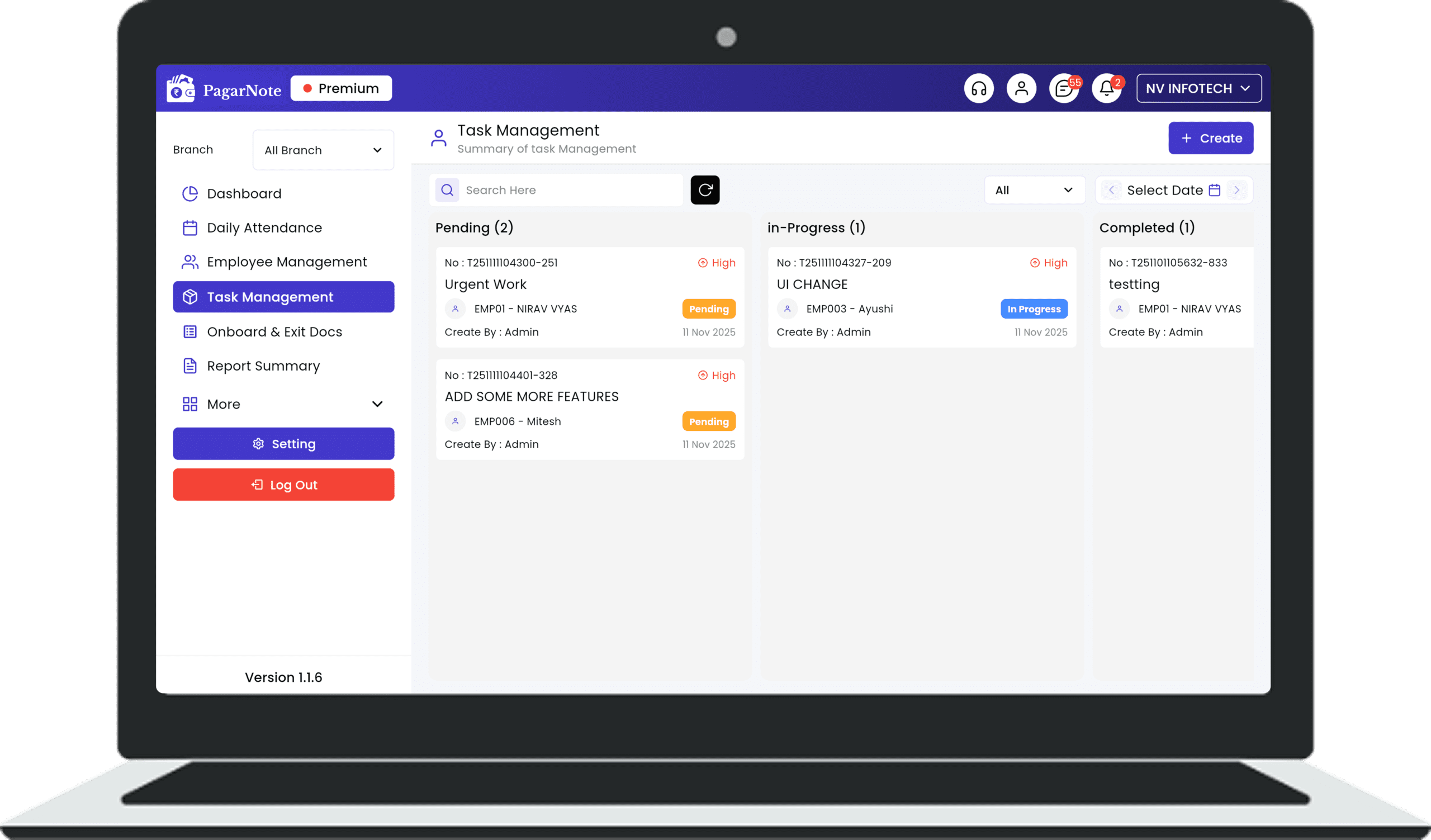Image resolution: width=1431 pixels, height=840 pixels.
Task: Click the search magnifier icon
Action: click(447, 190)
